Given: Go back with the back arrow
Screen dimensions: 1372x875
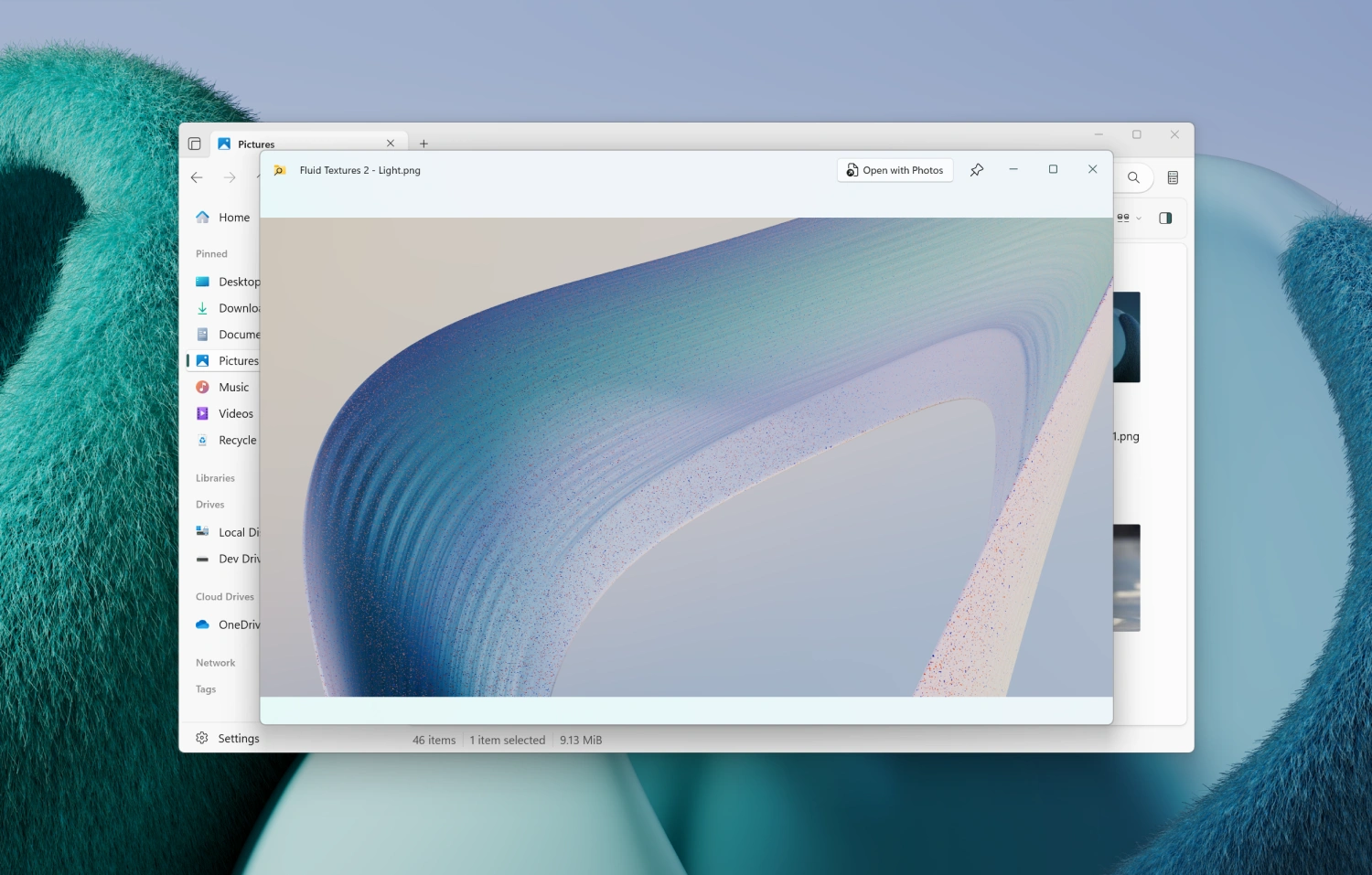Looking at the screenshot, I should [197, 178].
